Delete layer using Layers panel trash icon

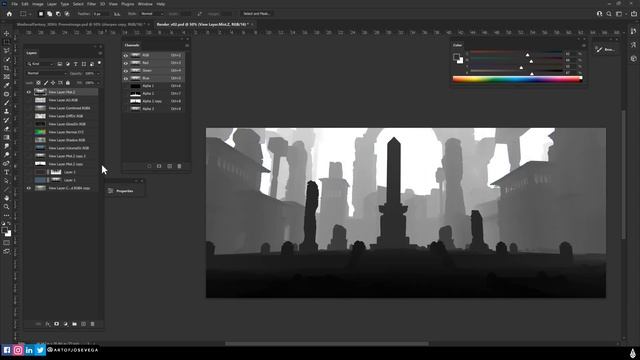[x=92, y=324]
